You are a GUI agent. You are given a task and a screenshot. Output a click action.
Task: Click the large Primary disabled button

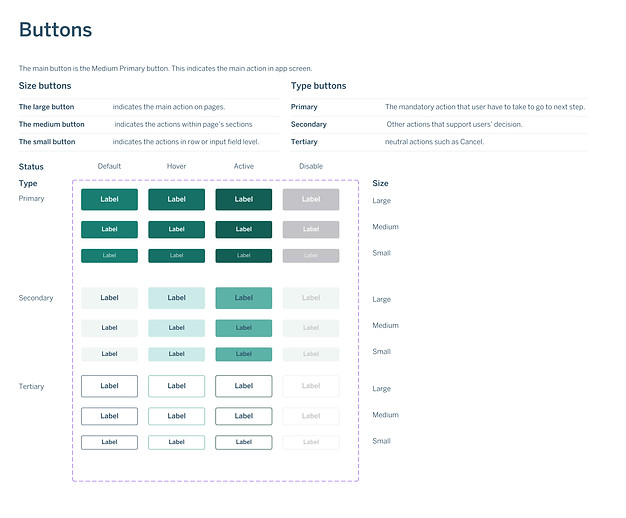coord(311,199)
